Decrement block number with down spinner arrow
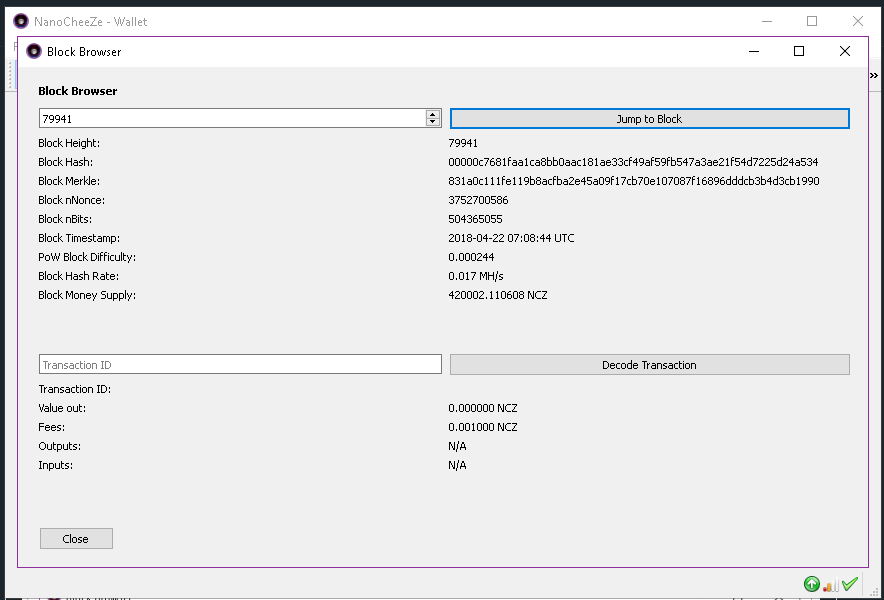The width and height of the screenshot is (884, 600). tap(432, 122)
